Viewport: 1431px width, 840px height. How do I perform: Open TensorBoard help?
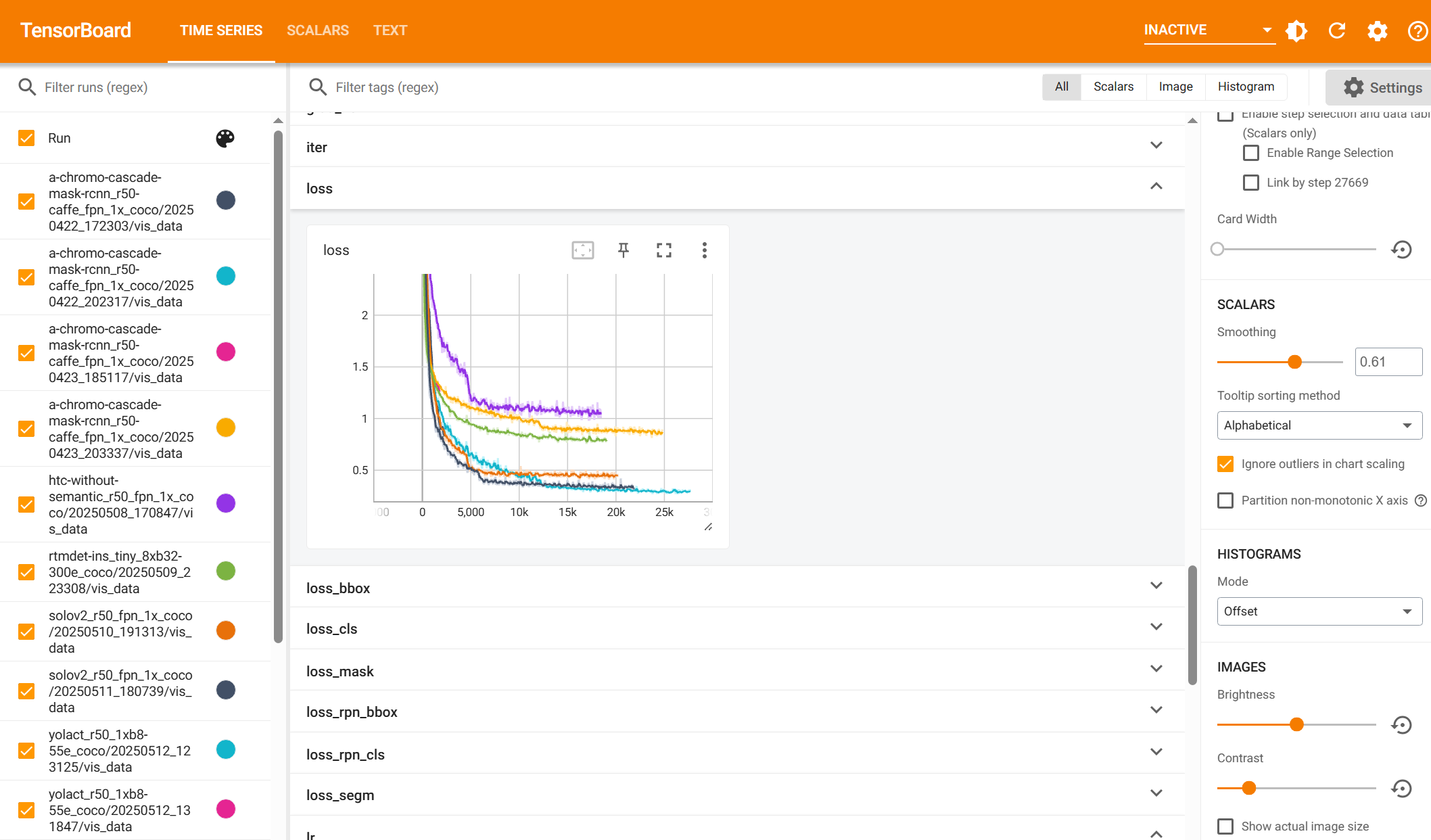(1417, 30)
